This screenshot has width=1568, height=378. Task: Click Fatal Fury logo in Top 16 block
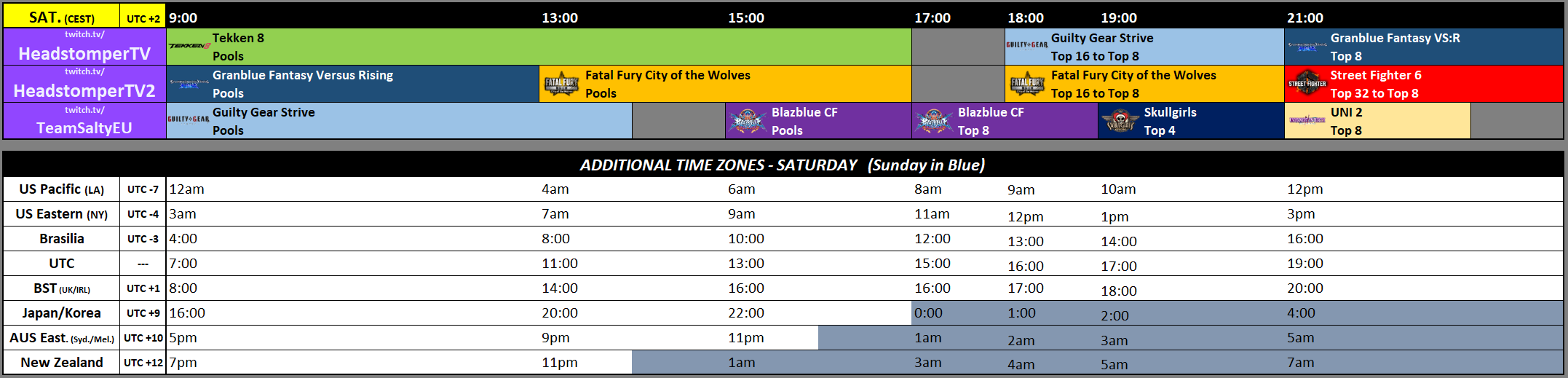(x=1027, y=84)
